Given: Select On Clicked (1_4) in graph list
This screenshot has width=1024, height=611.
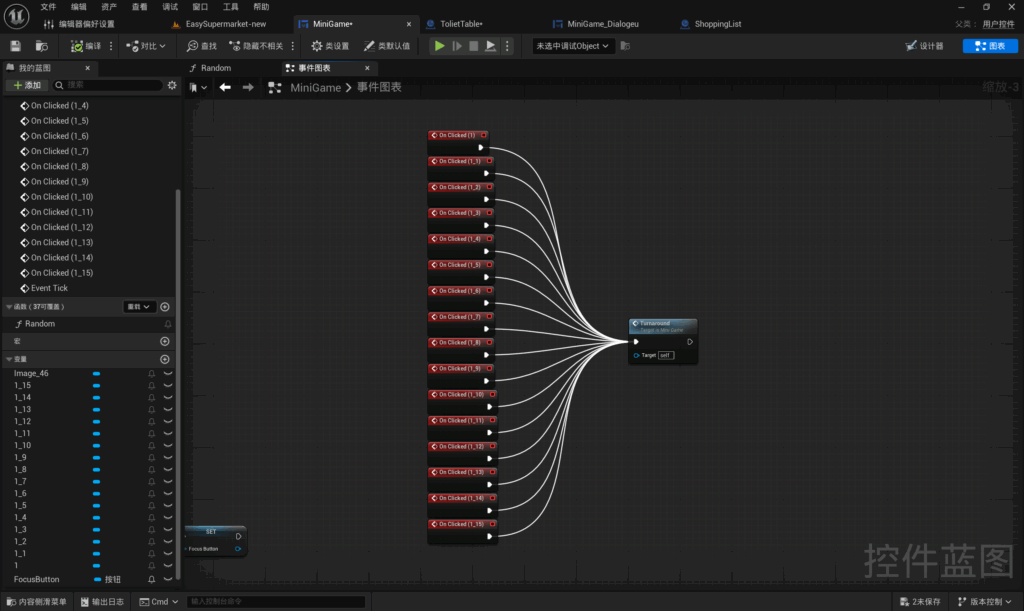Looking at the screenshot, I should pos(59,105).
